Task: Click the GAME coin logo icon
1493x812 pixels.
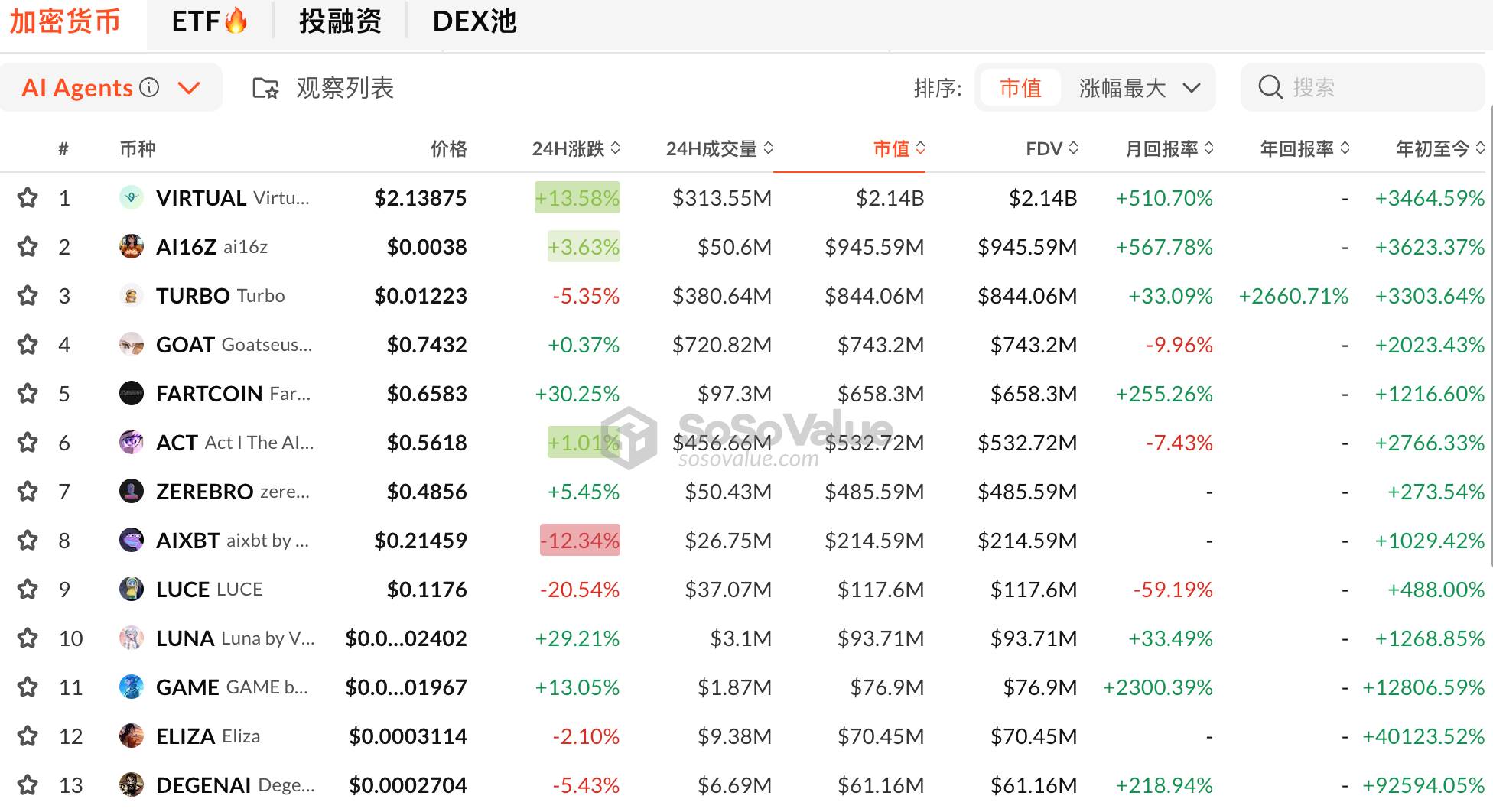Action: pyautogui.click(x=132, y=687)
